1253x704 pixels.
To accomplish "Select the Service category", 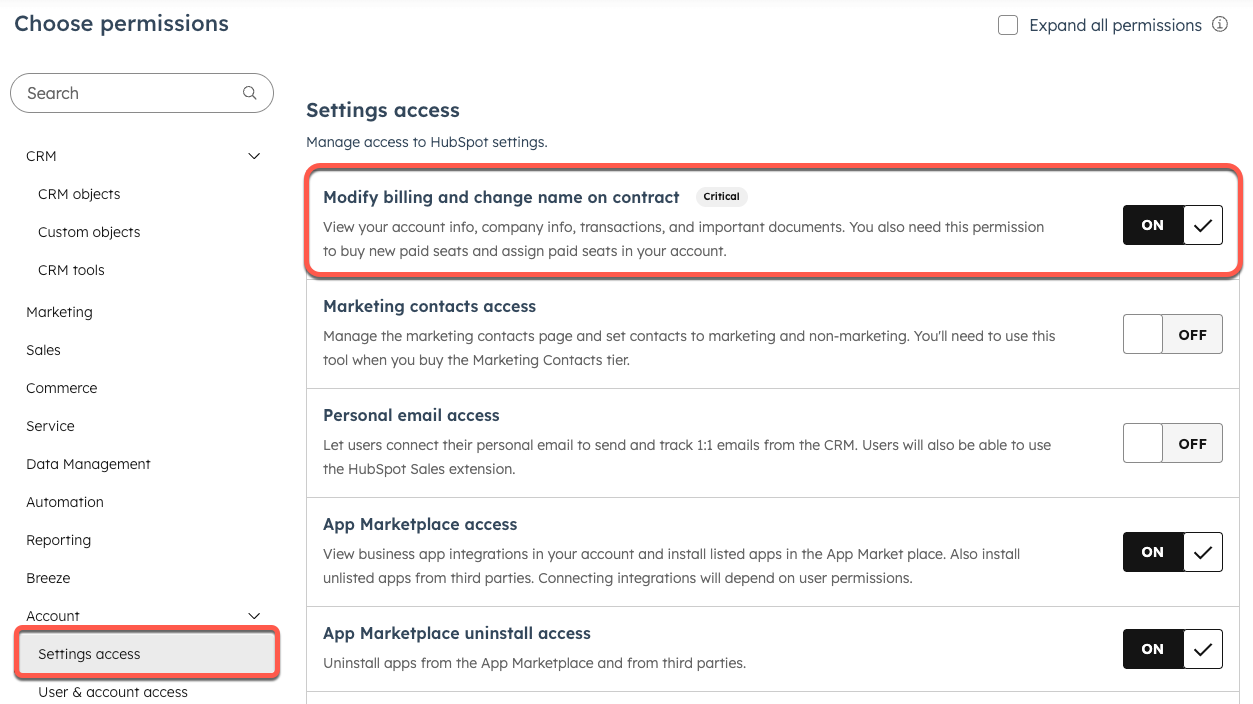I will pyautogui.click(x=50, y=426).
